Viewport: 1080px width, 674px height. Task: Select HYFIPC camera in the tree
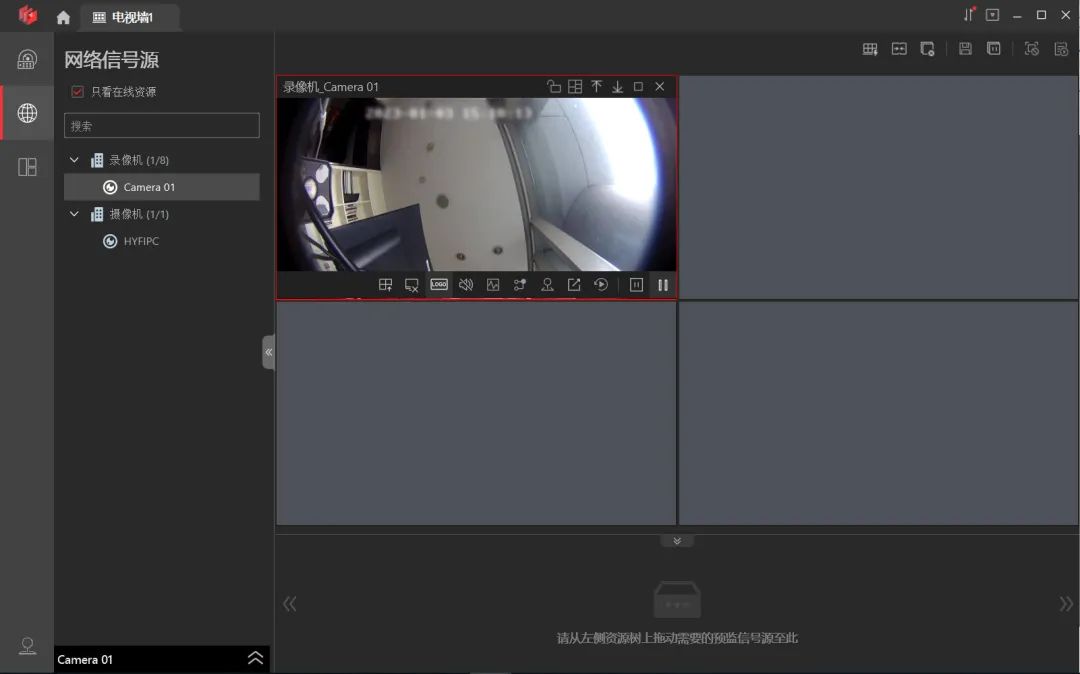coord(141,241)
